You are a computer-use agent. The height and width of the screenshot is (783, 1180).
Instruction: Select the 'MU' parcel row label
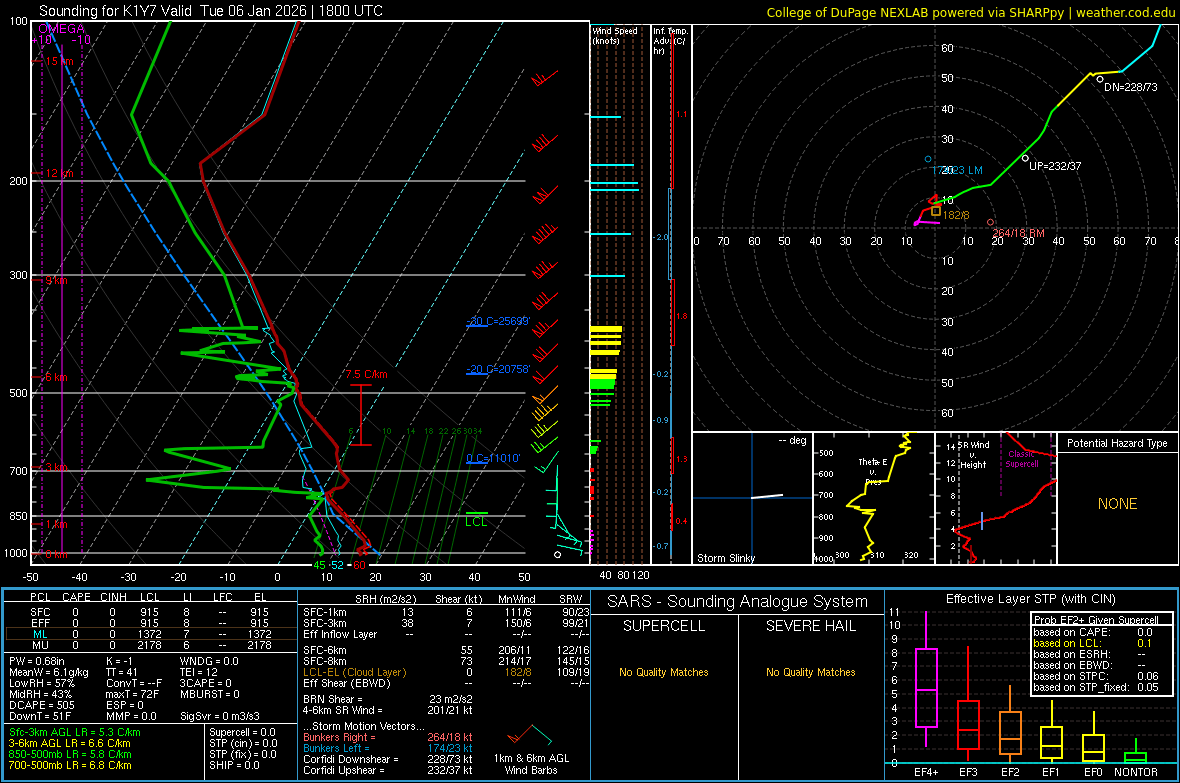(40, 645)
